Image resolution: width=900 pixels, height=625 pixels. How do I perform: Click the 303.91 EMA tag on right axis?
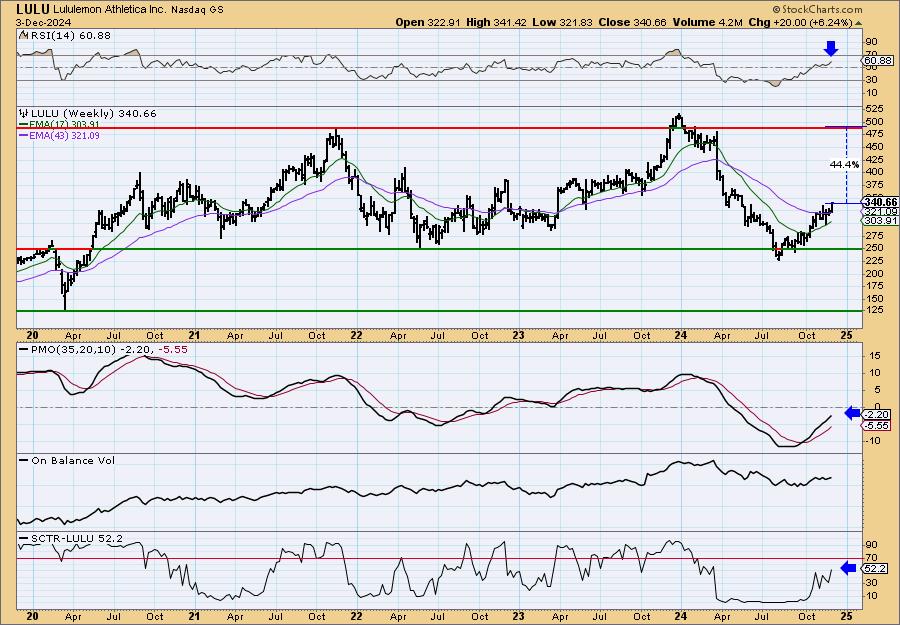(x=878, y=220)
